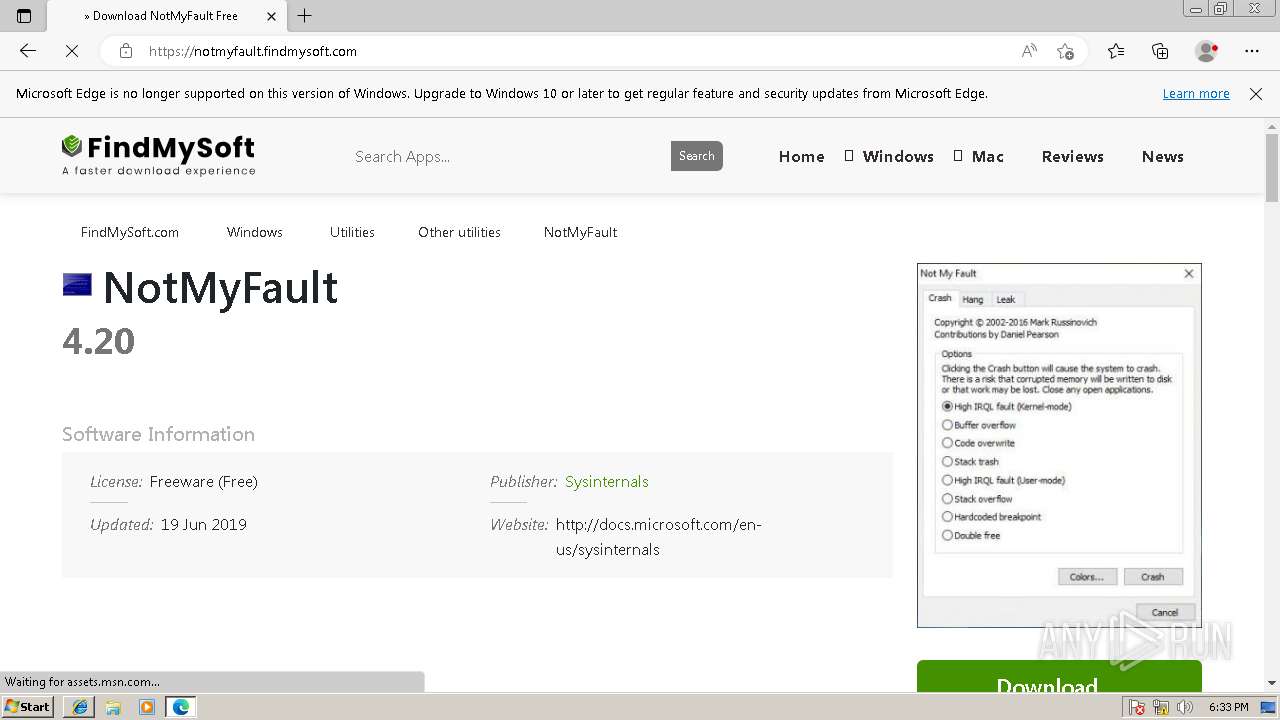
Task: Add this page to favorites star
Action: pyautogui.click(x=1066, y=51)
